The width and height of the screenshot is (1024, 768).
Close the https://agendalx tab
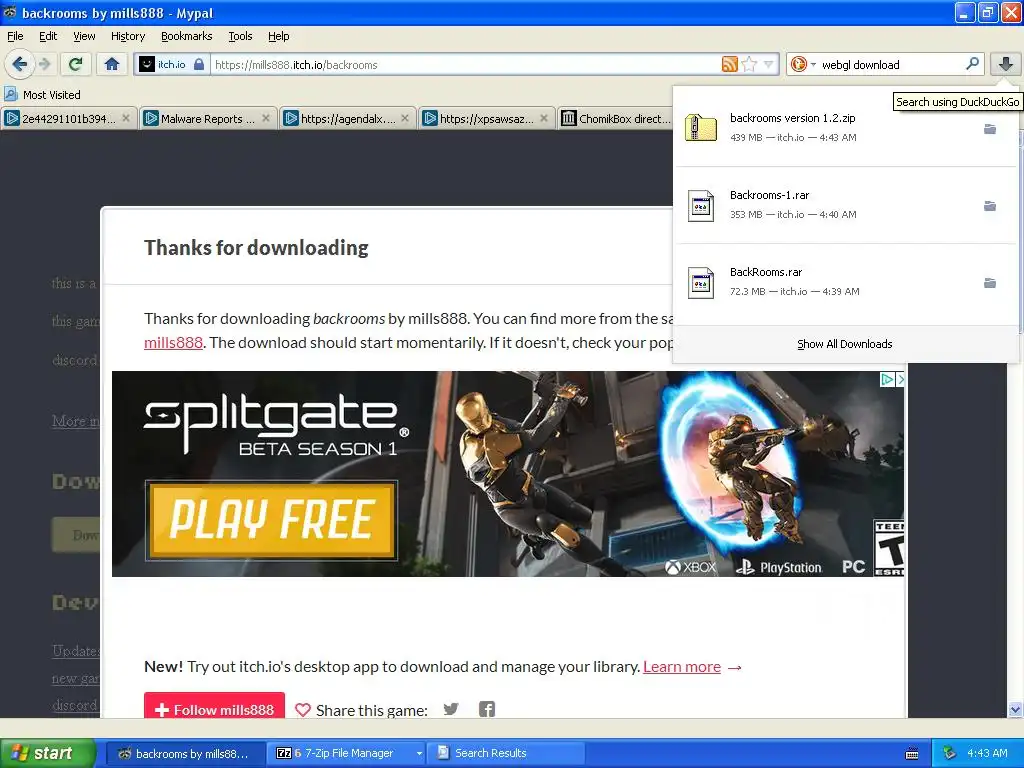[405, 118]
